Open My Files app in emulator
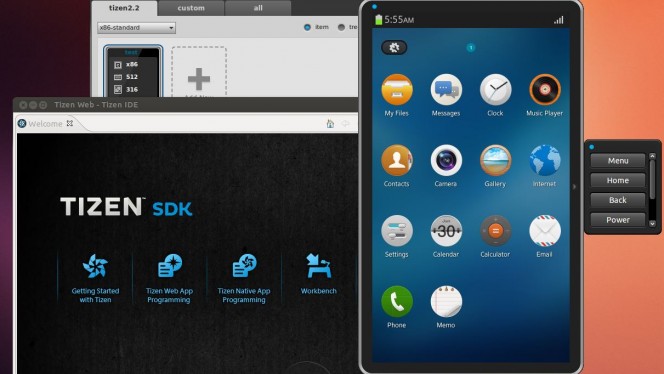664x374 pixels. (x=397, y=90)
